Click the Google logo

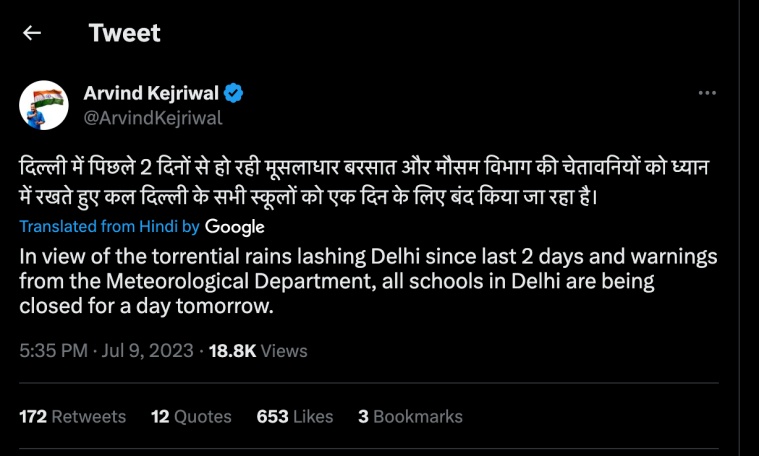coord(236,226)
